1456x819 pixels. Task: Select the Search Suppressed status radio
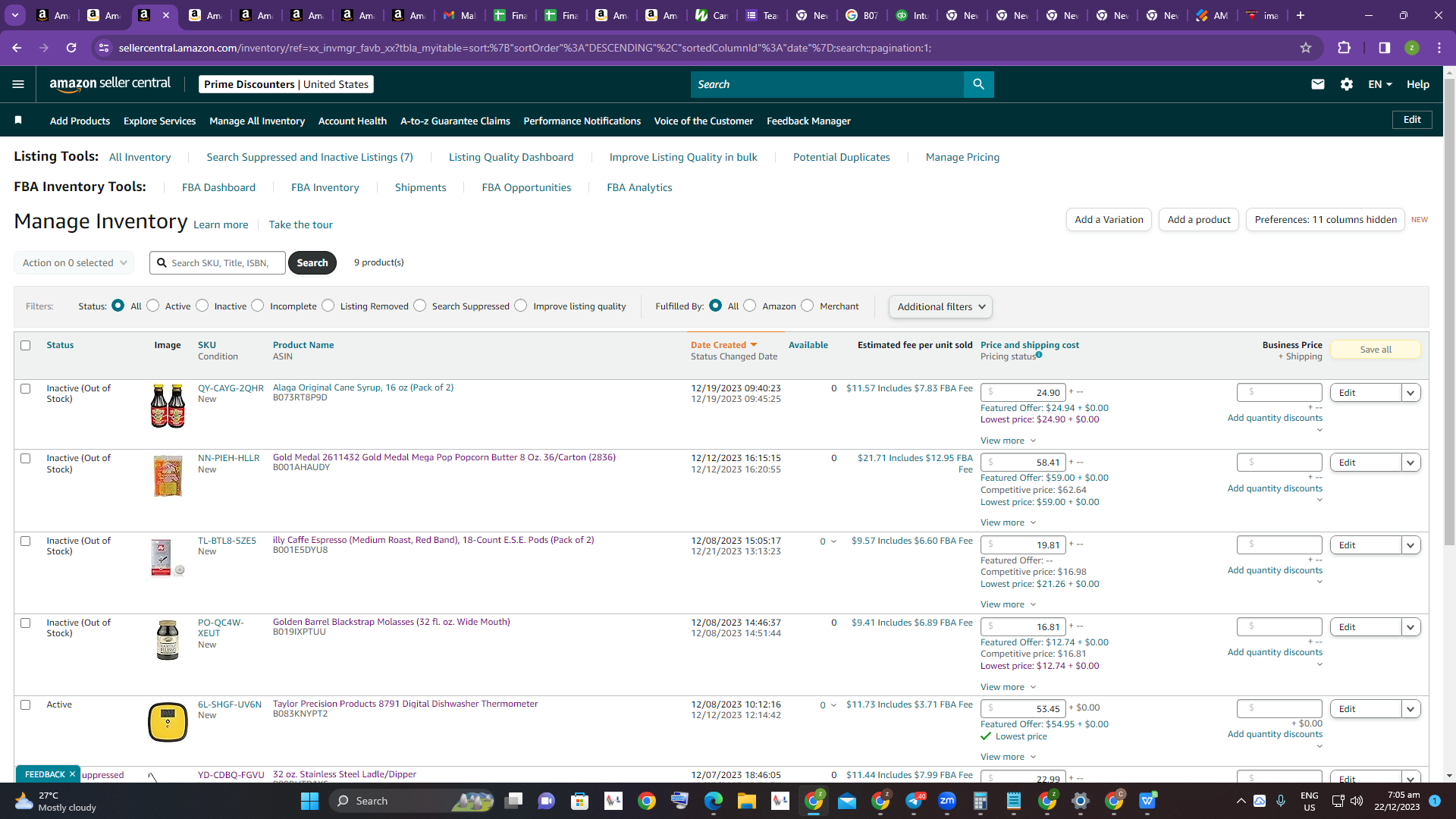420,305
